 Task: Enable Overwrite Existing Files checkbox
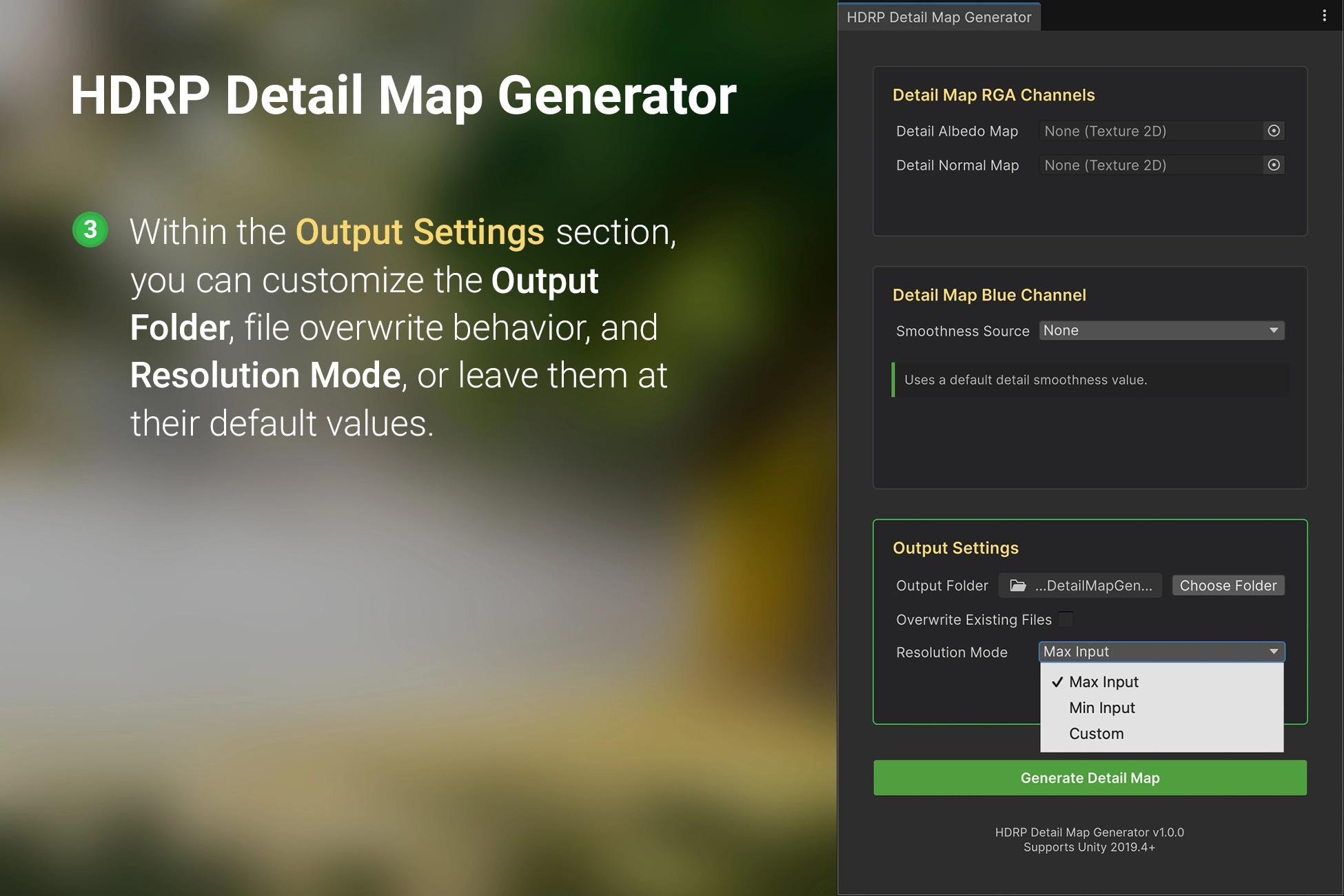[1066, 619]
